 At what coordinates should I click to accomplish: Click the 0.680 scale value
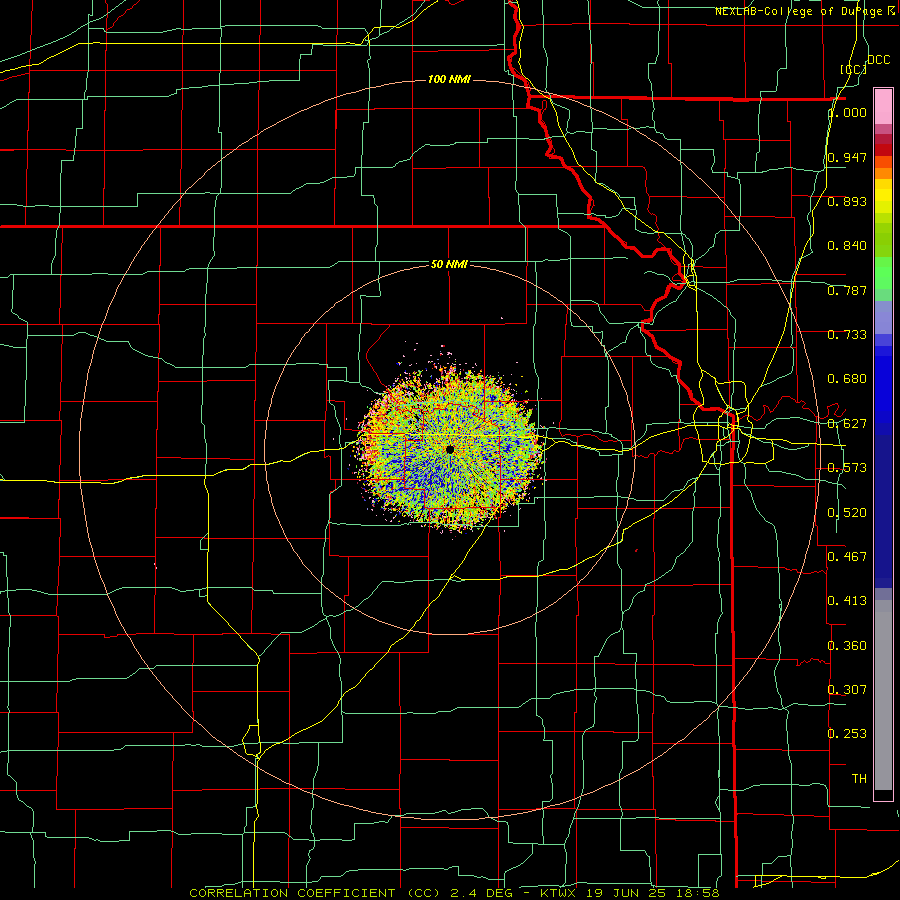(847, 379)
